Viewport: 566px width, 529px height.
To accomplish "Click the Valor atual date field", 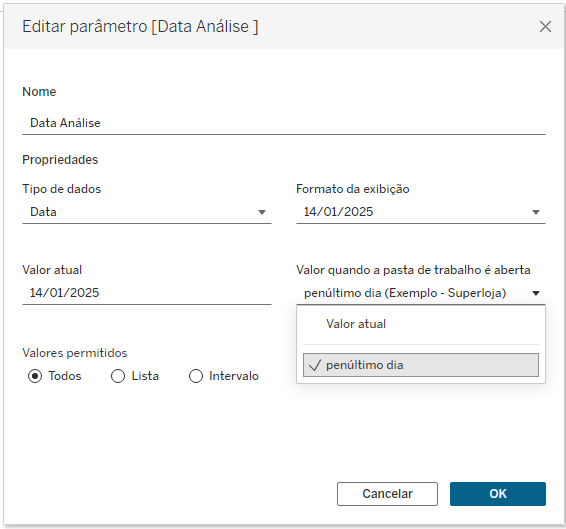I will coord(147,293).
